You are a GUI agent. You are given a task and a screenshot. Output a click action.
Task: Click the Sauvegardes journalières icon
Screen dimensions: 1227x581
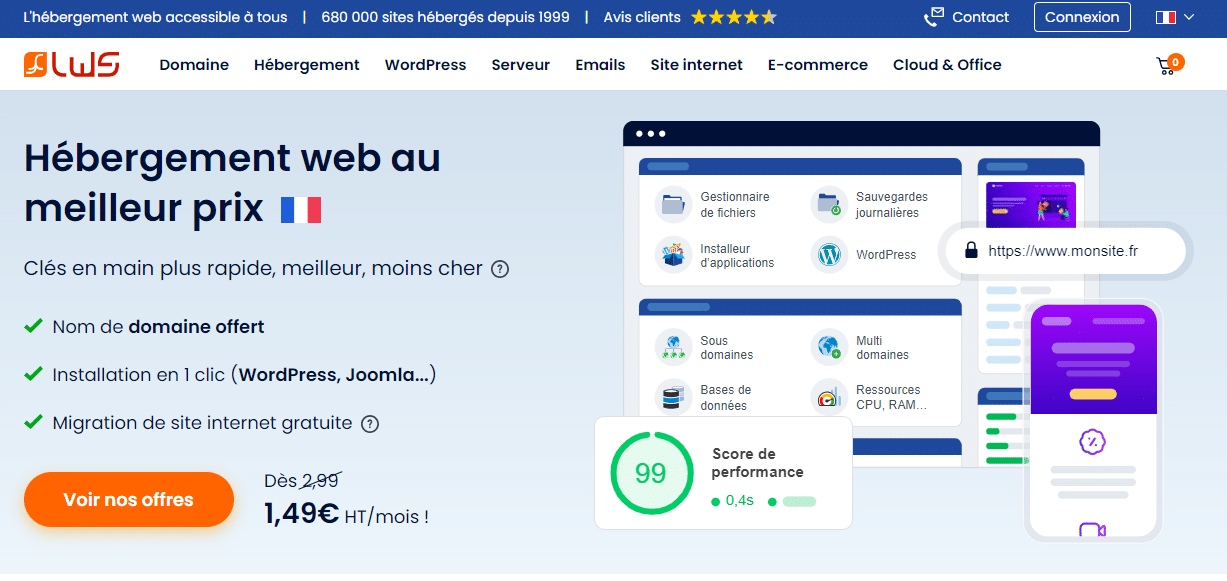tap(829, 204)
